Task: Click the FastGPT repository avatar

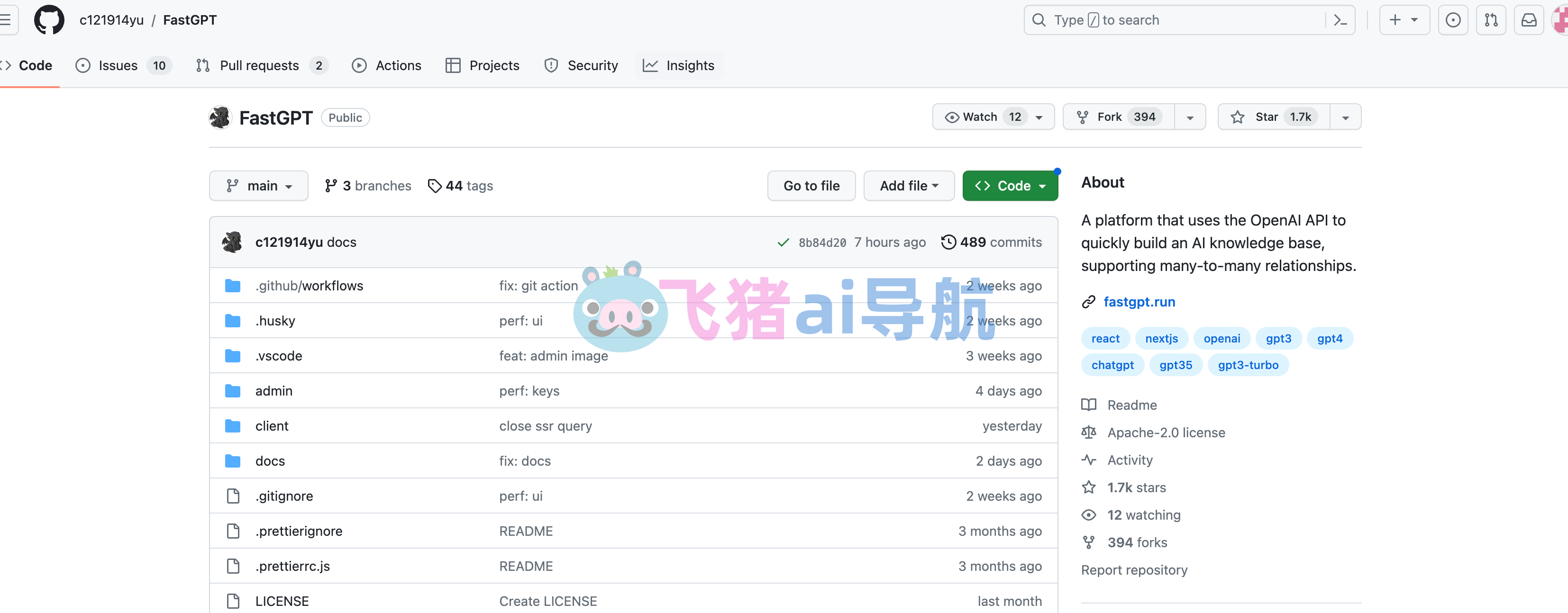Action: [x=220, y=117]
